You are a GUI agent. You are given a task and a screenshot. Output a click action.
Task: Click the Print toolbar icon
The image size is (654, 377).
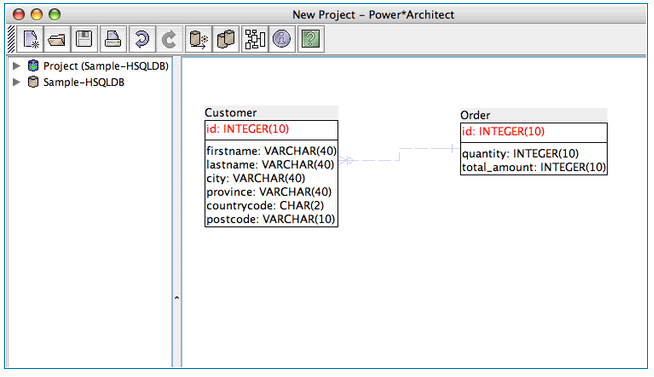(x=113, y=39)
